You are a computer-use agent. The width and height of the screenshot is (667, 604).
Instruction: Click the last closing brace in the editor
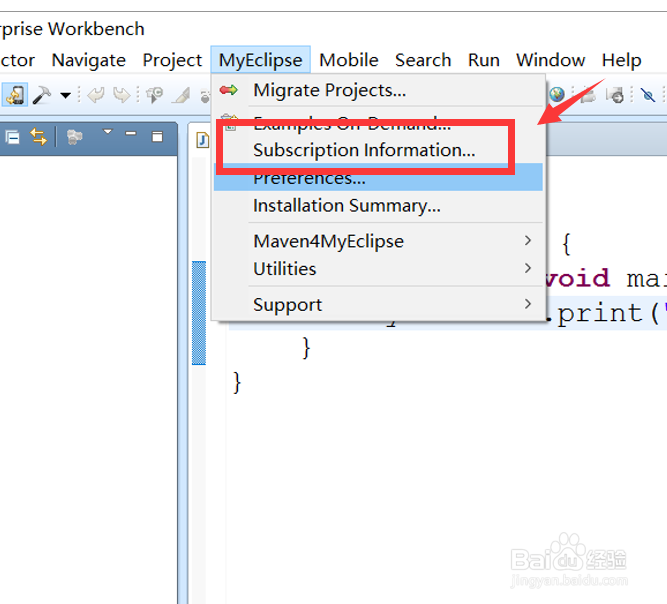[237, 383]
